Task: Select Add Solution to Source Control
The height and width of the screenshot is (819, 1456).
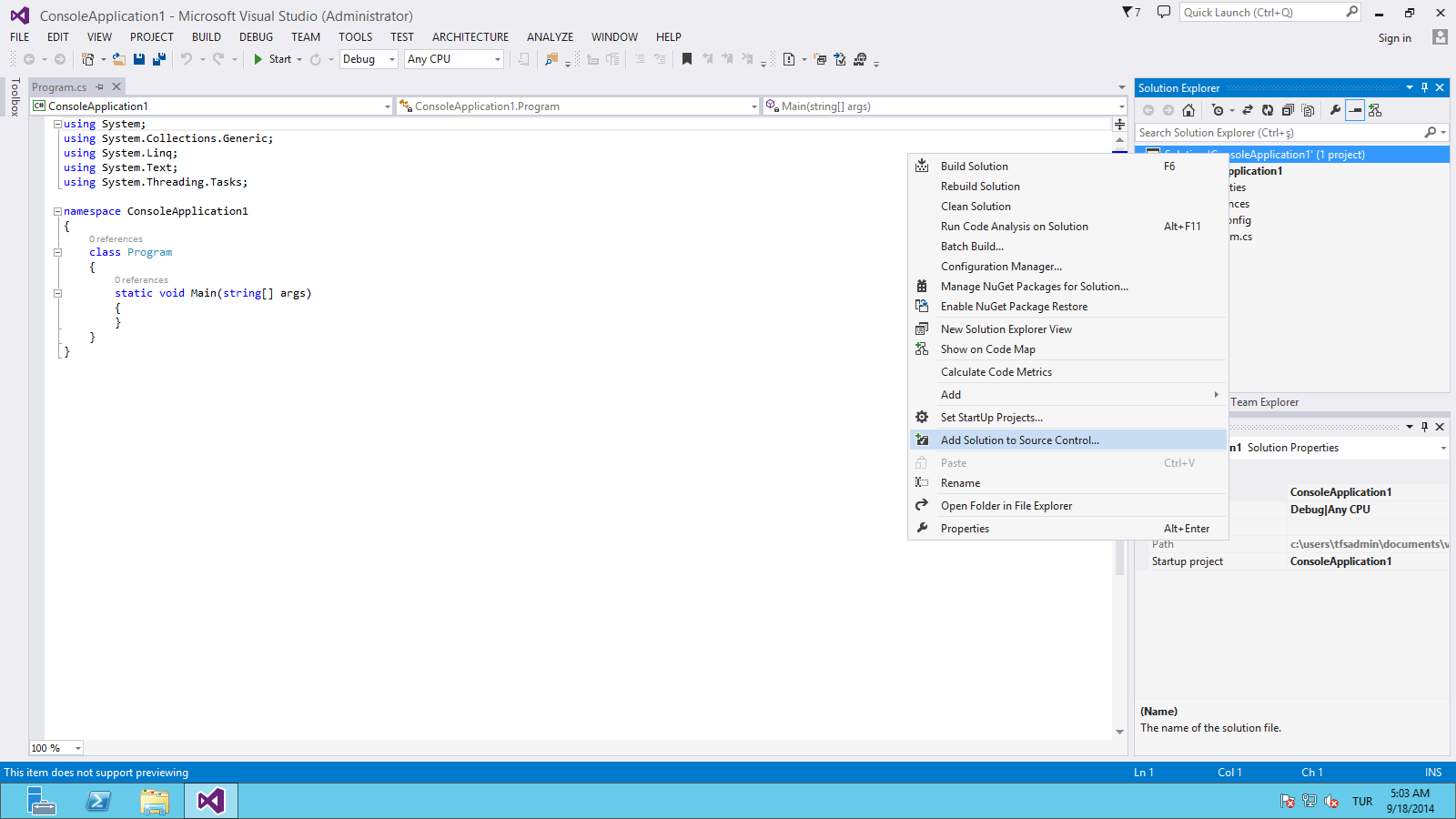Action: pos(1019,440)
